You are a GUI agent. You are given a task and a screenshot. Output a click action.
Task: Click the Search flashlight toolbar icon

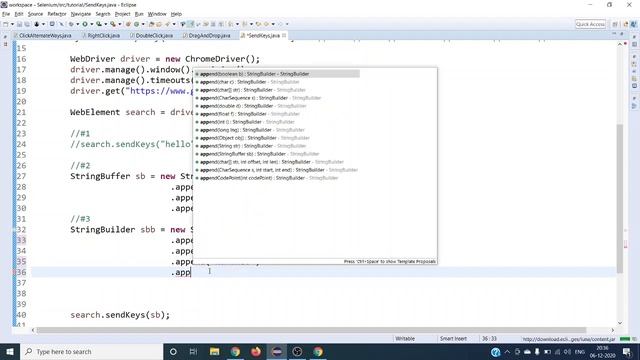click(x=167, y=24)
